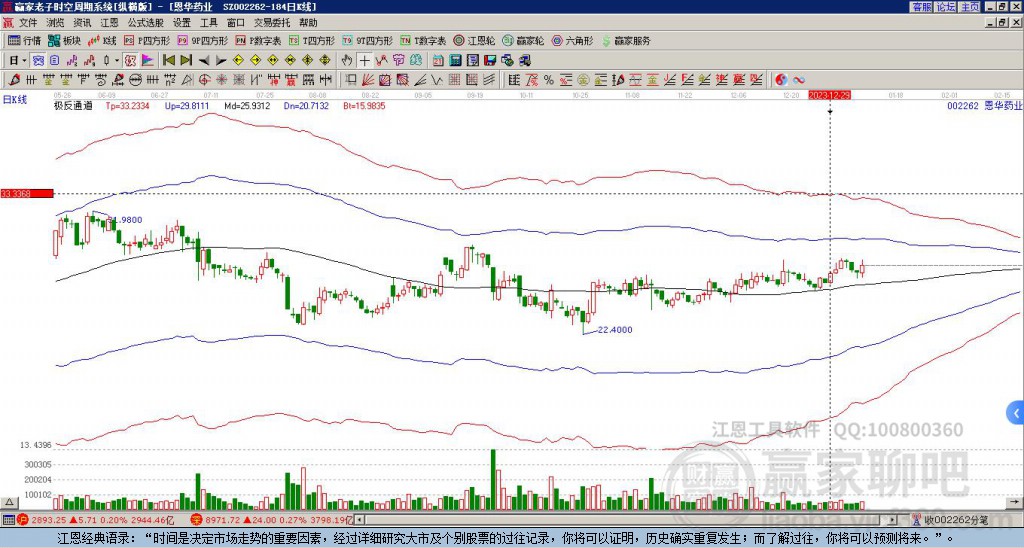Screen dimensions: 1024x548
Task: Click horizontal scrollbar left arrow
Action: coord(359,520)
